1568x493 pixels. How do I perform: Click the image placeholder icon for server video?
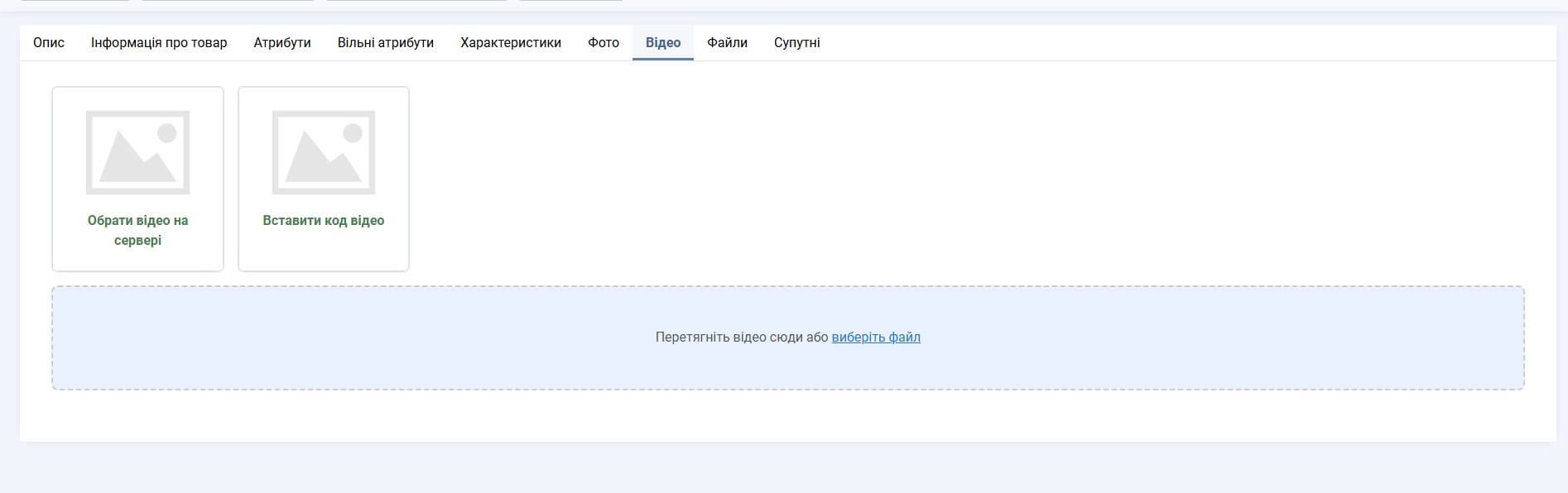[137, 152]
